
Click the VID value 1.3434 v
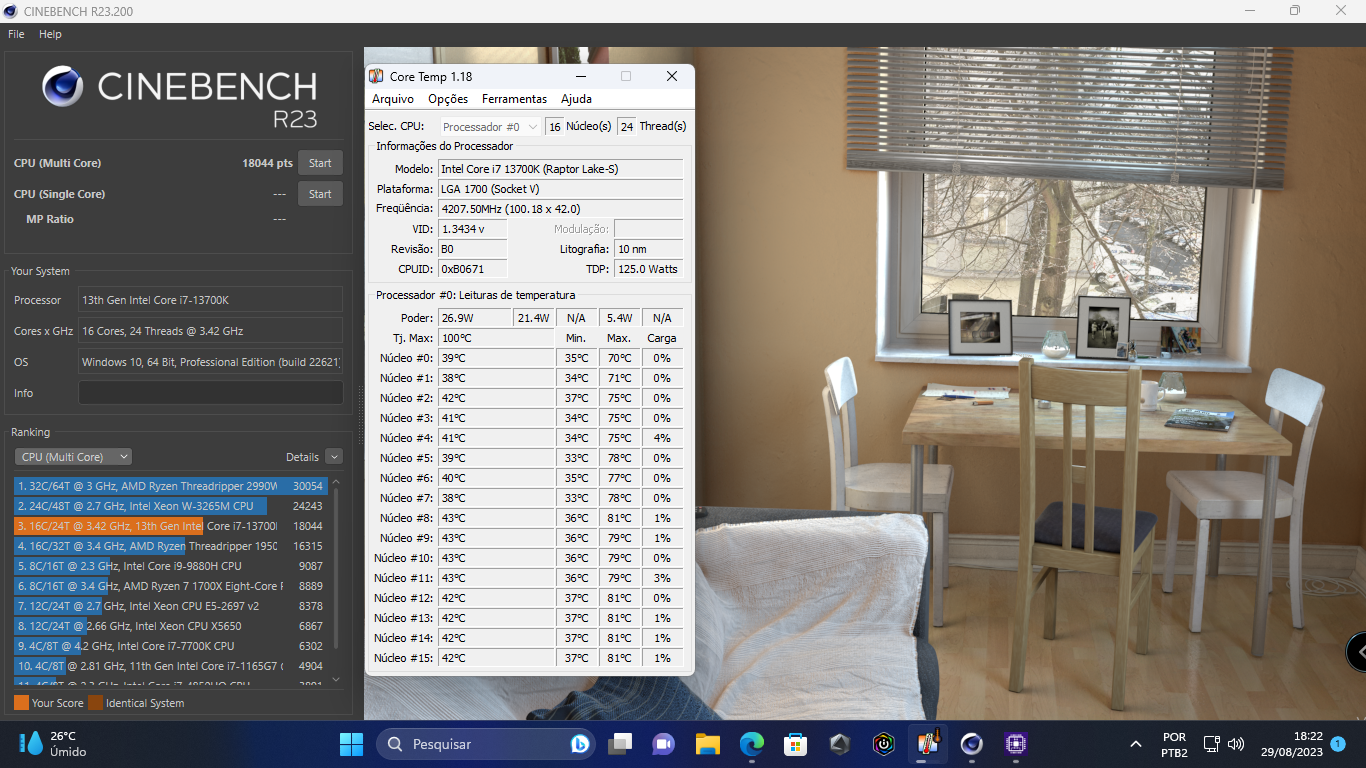[473, 229]
